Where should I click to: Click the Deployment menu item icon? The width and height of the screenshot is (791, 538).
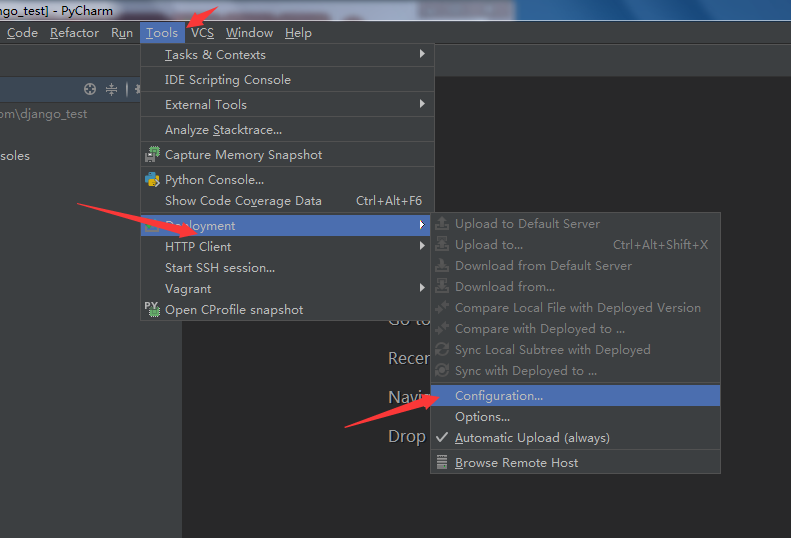click(x=152, y=226)
